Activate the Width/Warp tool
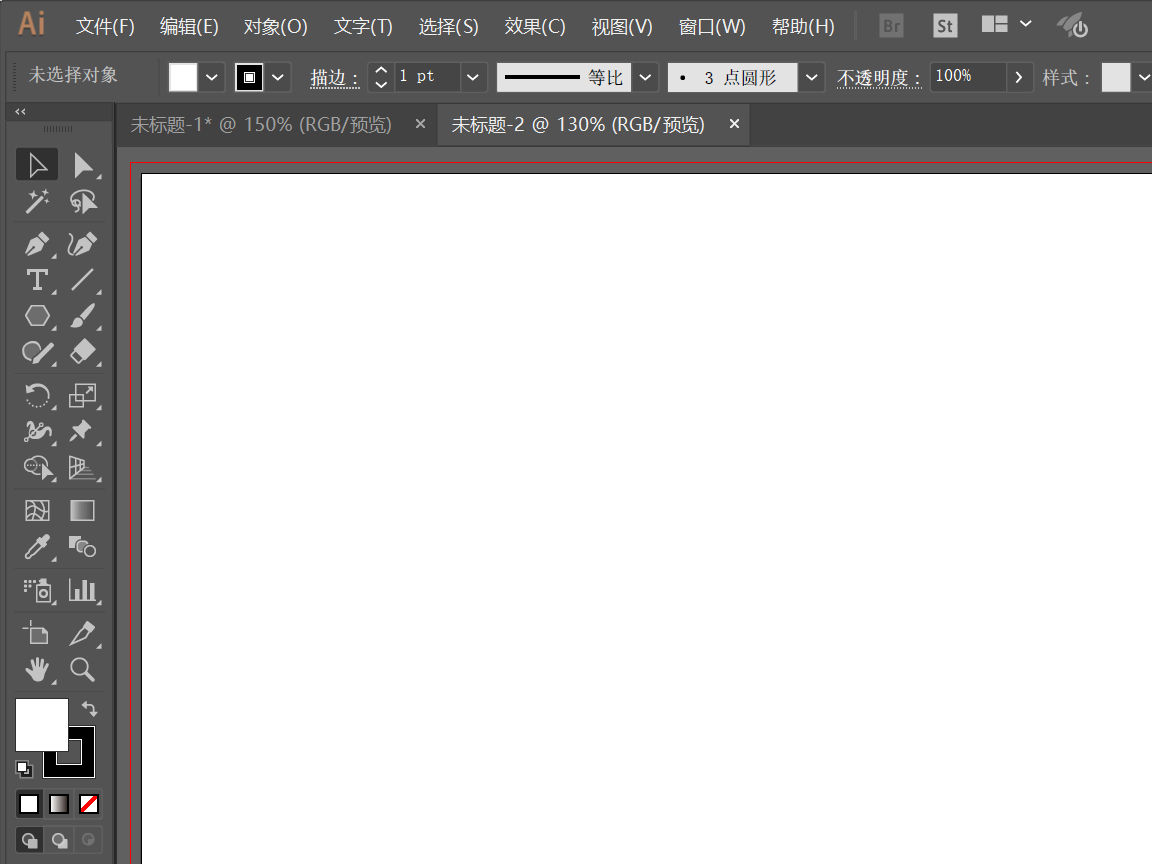This screenshot has width=1152, height=864. click(x=37, y=431)
